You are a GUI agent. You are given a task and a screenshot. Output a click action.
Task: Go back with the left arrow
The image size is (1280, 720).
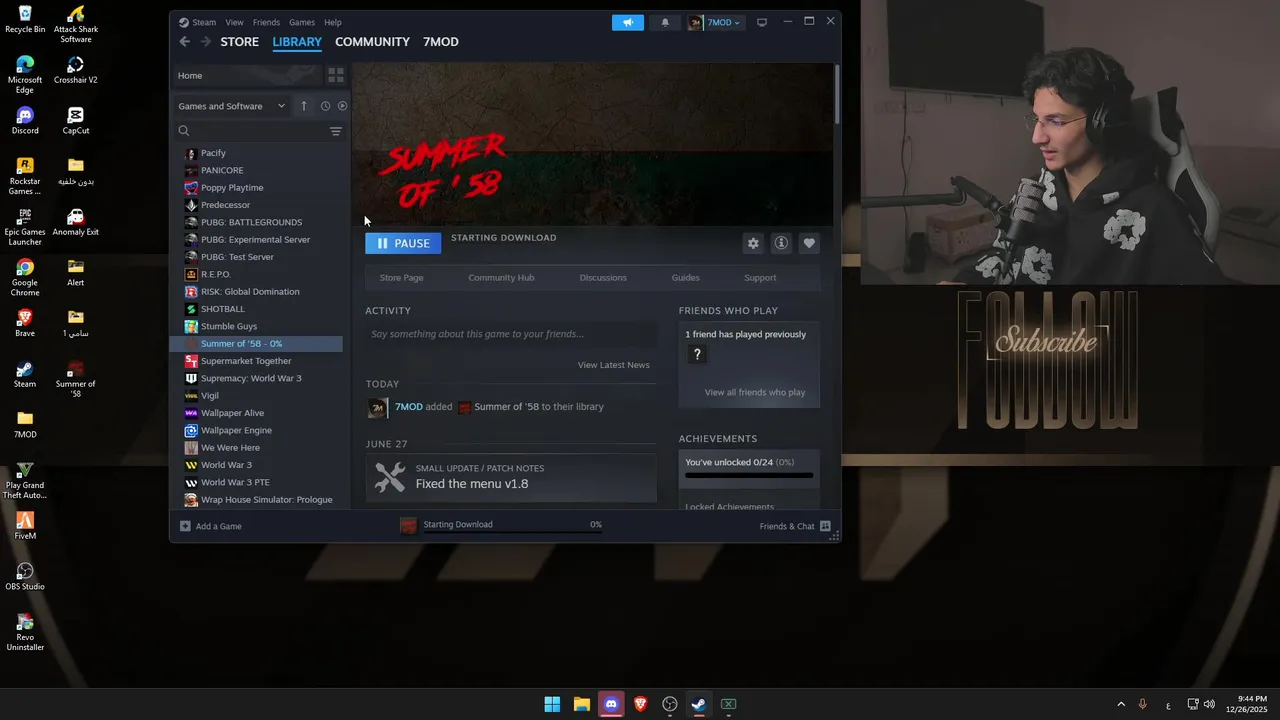184,41
